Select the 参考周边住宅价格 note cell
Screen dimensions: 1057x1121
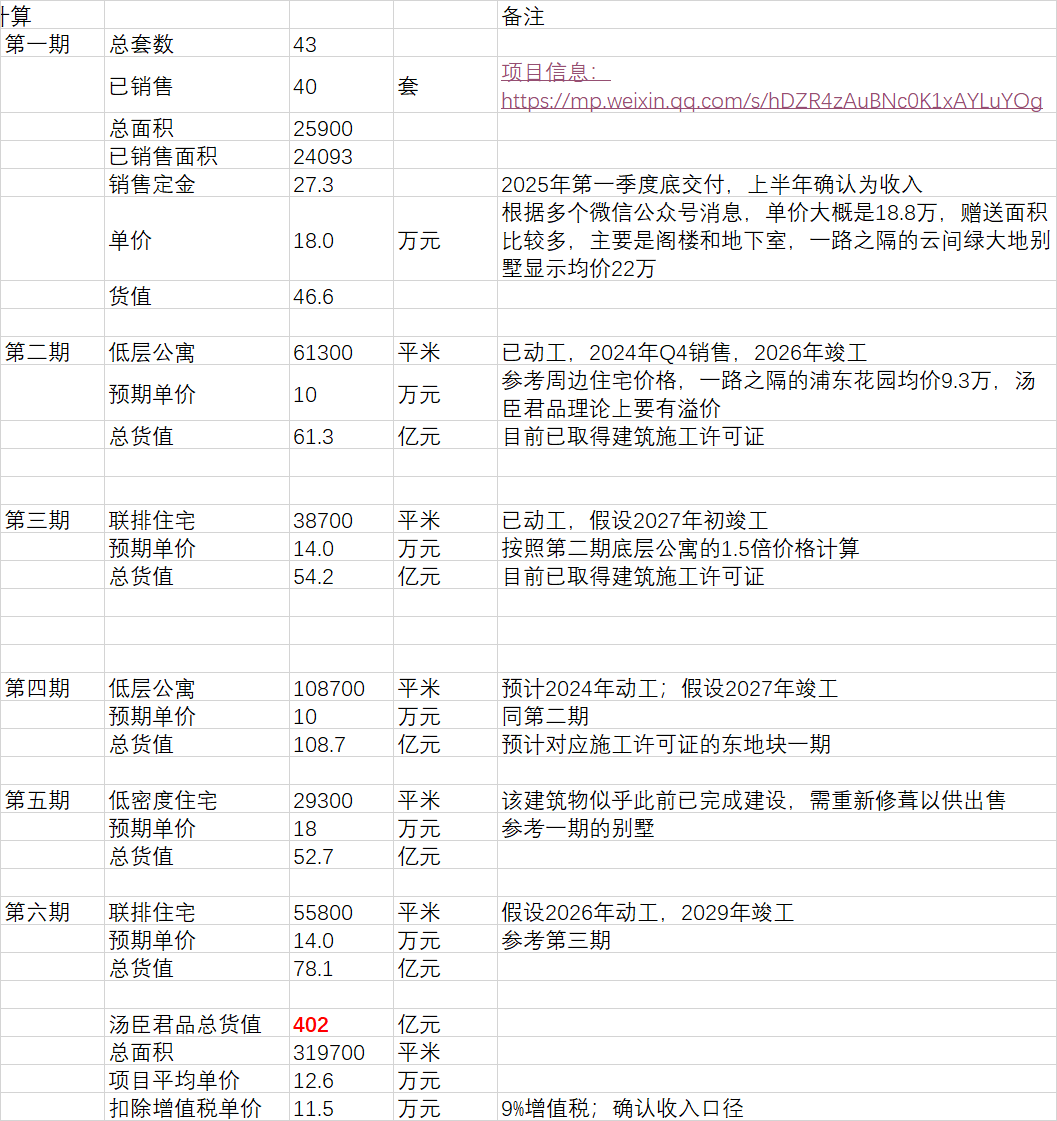pyautogui.click(x=777, y=393)
